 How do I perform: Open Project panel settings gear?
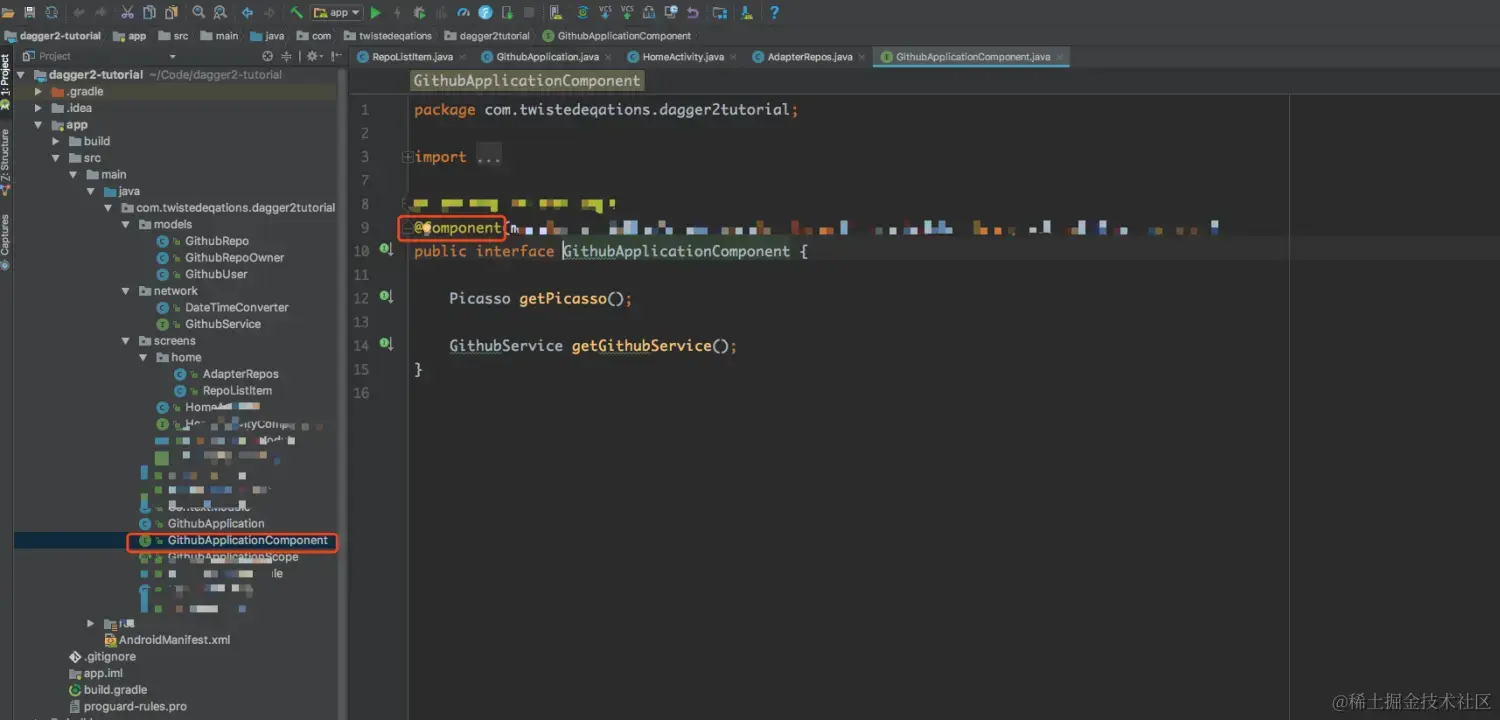[314, 56]
